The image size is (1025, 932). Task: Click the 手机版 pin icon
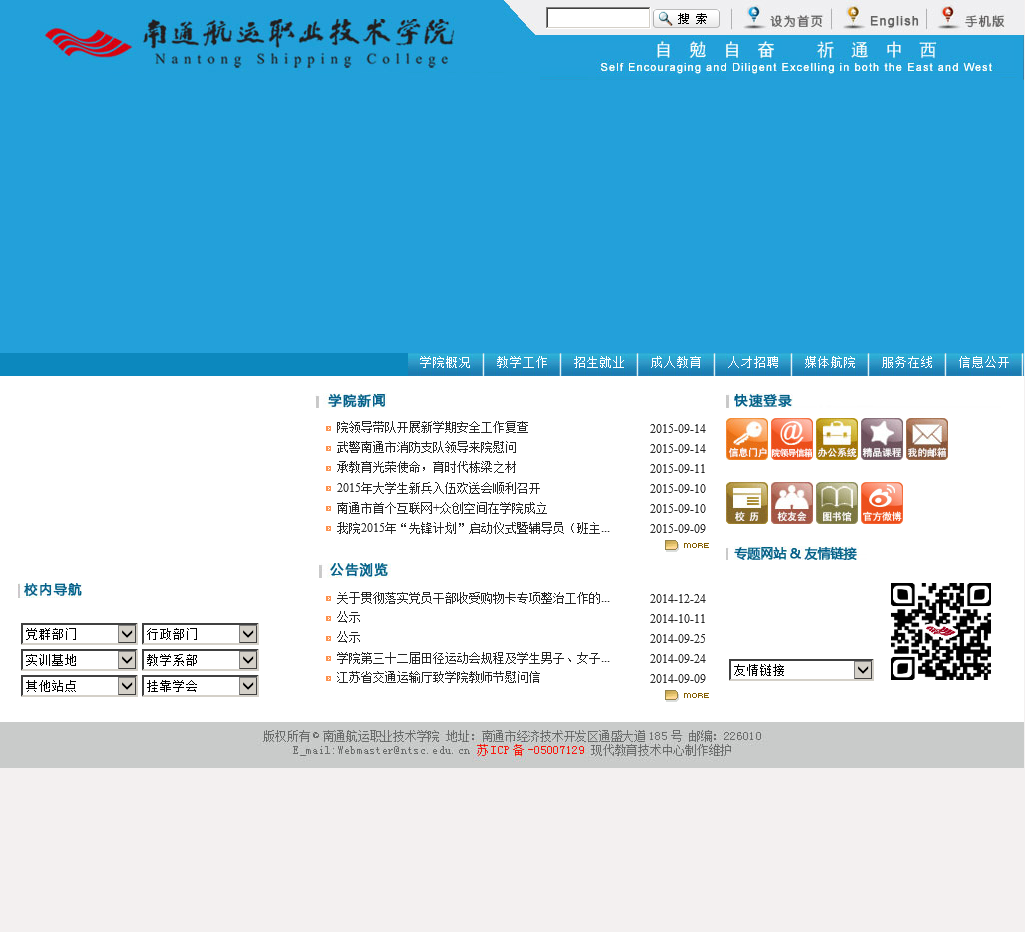pos(948,17)
